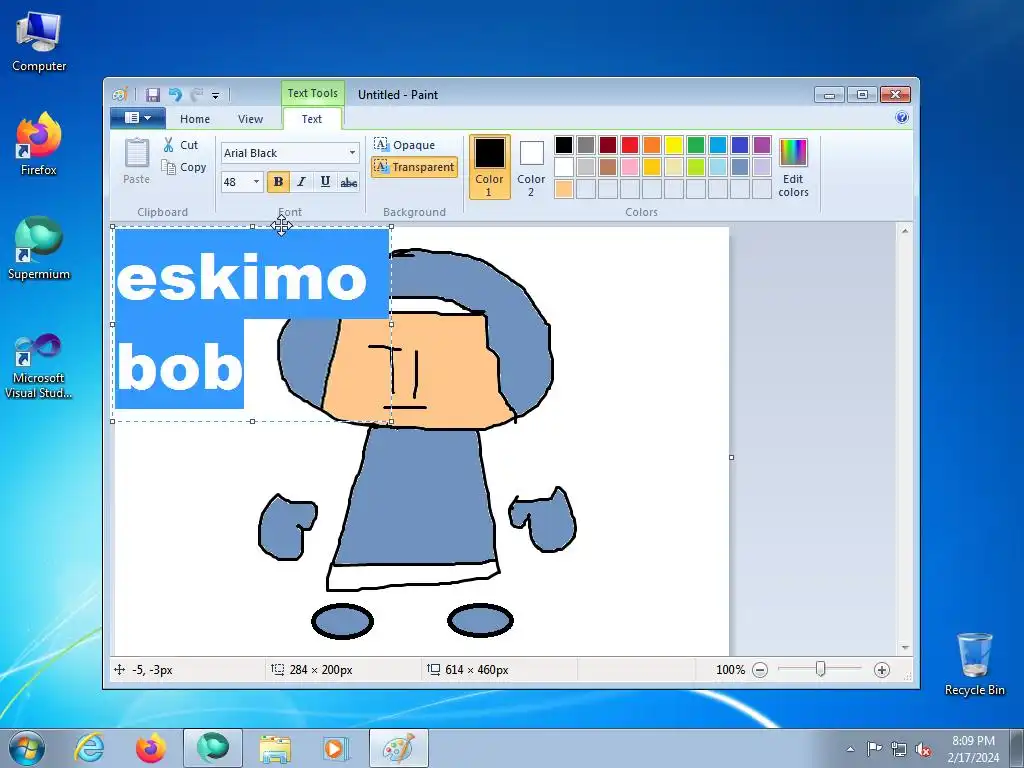The image size is (1024, 768).
Task: Copy the selected text
Action: 184,167
